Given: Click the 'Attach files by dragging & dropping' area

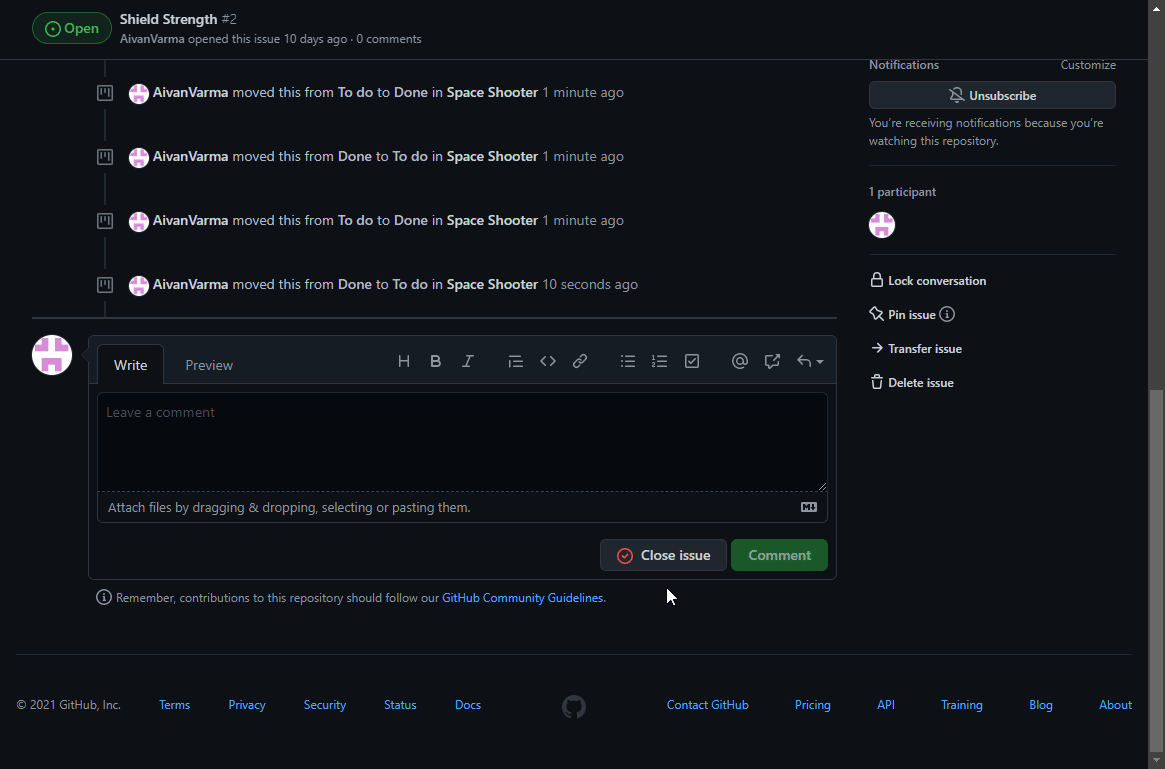Looking at the screenshot, I should tap(462, 507).
